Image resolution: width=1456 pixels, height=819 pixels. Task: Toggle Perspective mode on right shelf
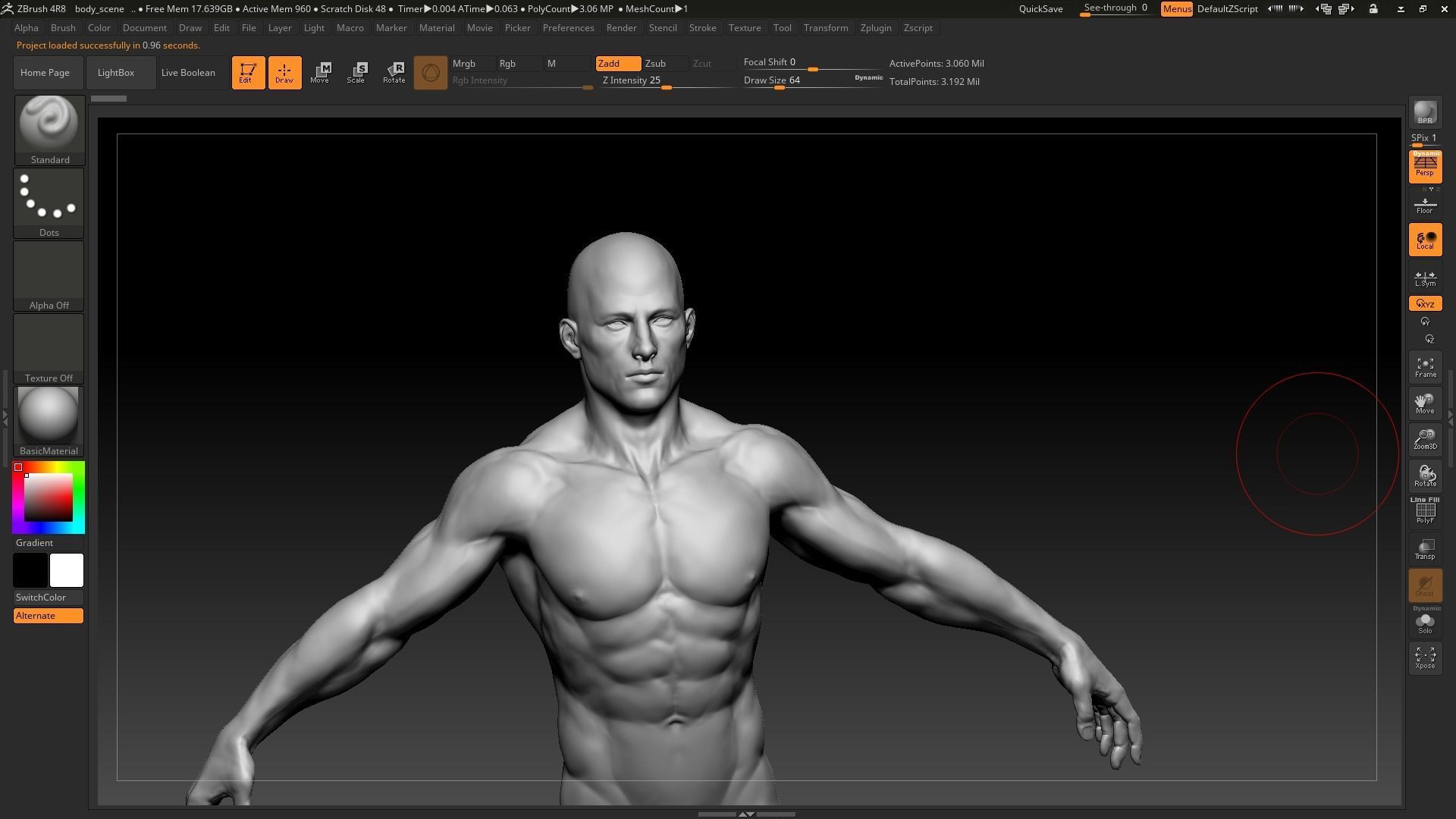click(1424, 166)
